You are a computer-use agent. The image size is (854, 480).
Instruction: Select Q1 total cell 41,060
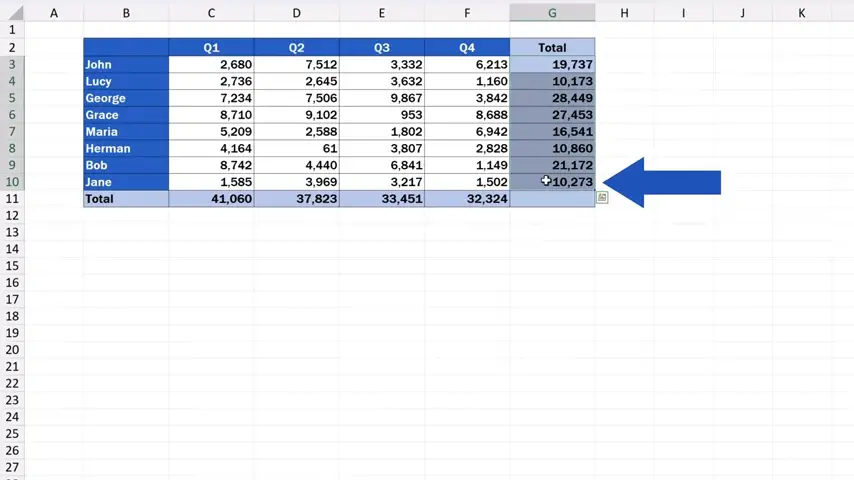coord(211,199)
